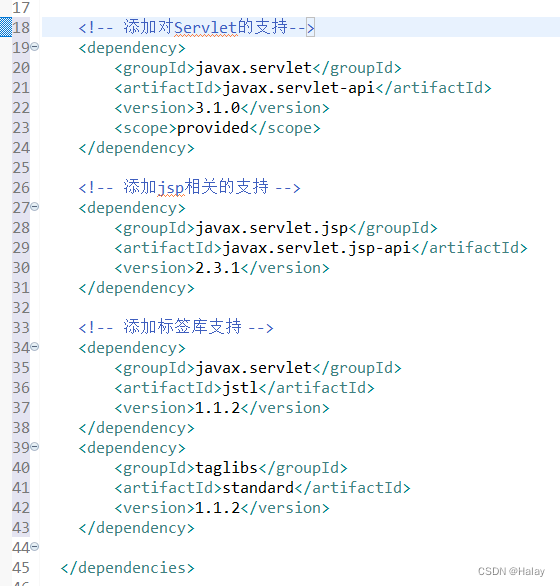Screen dimensions: 560x586
Task: Place cursor in the Servlet support comment
Action: click(197, 27)
